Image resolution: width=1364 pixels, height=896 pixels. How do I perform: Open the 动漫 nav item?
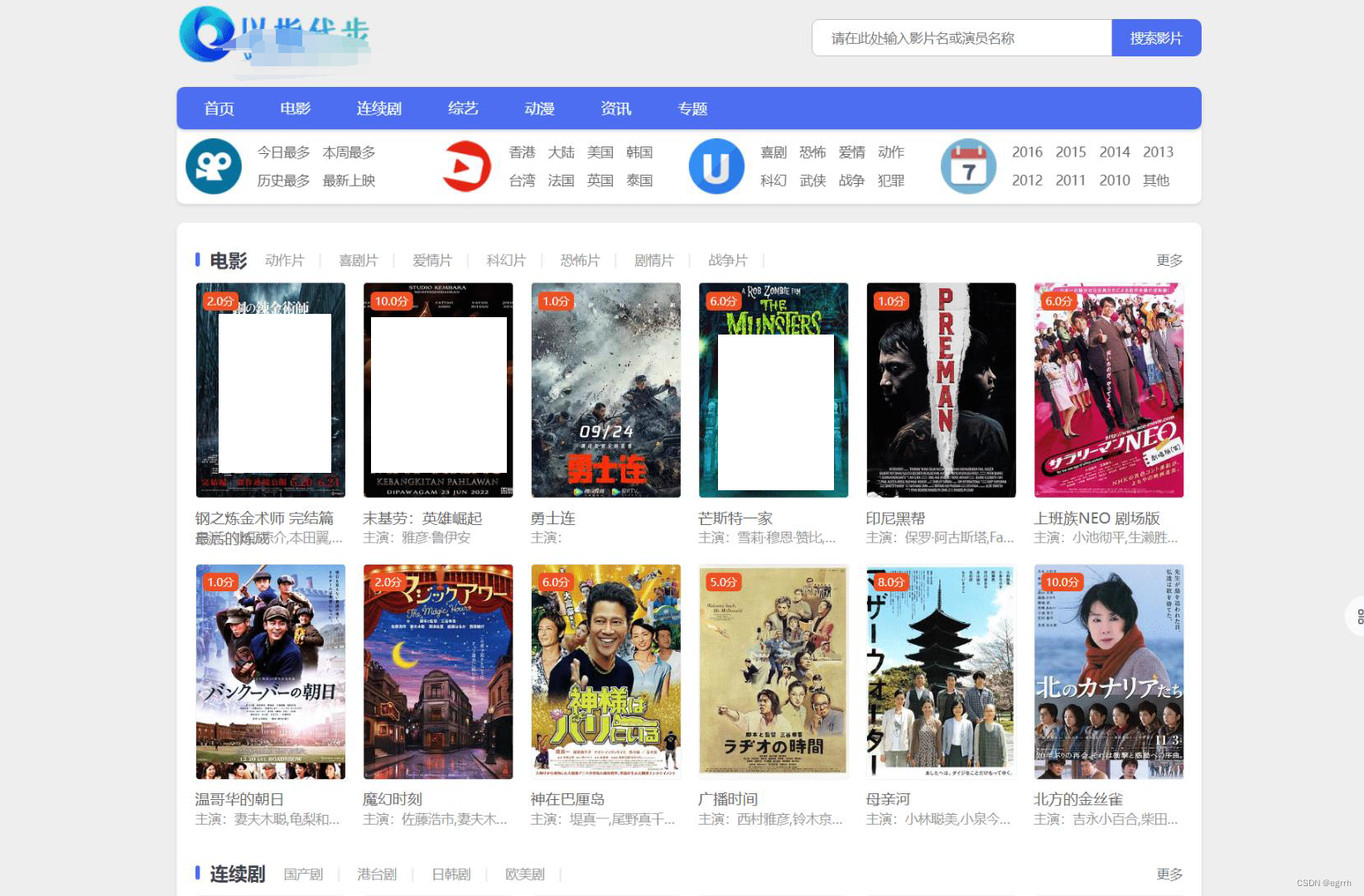coord(540,108)
